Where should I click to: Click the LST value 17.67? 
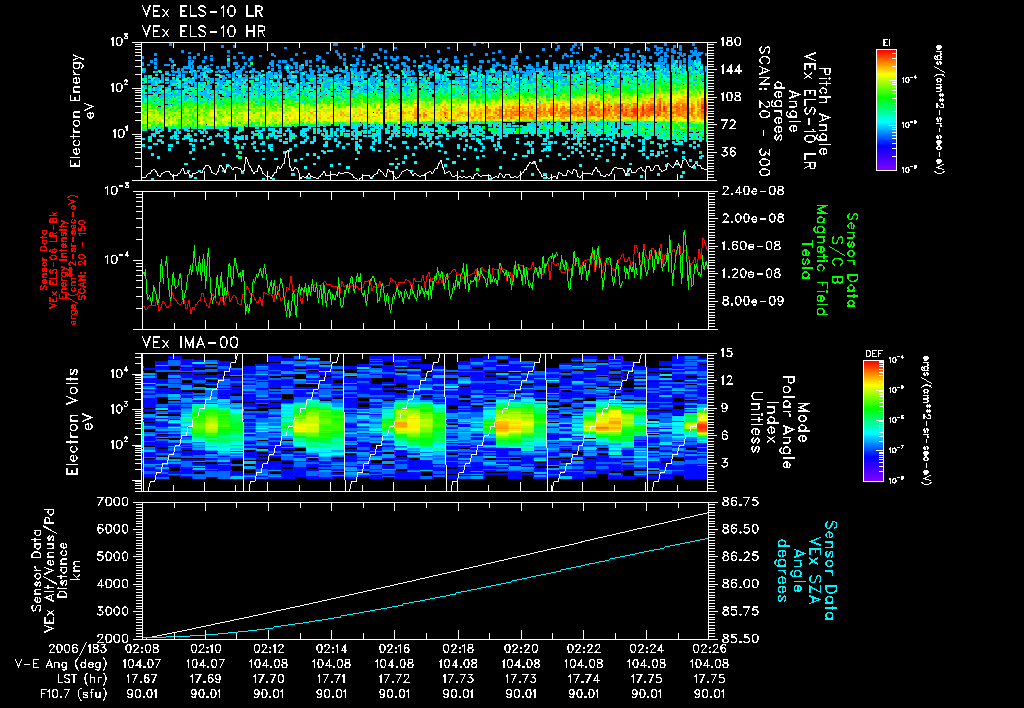[x=142, y=679]
